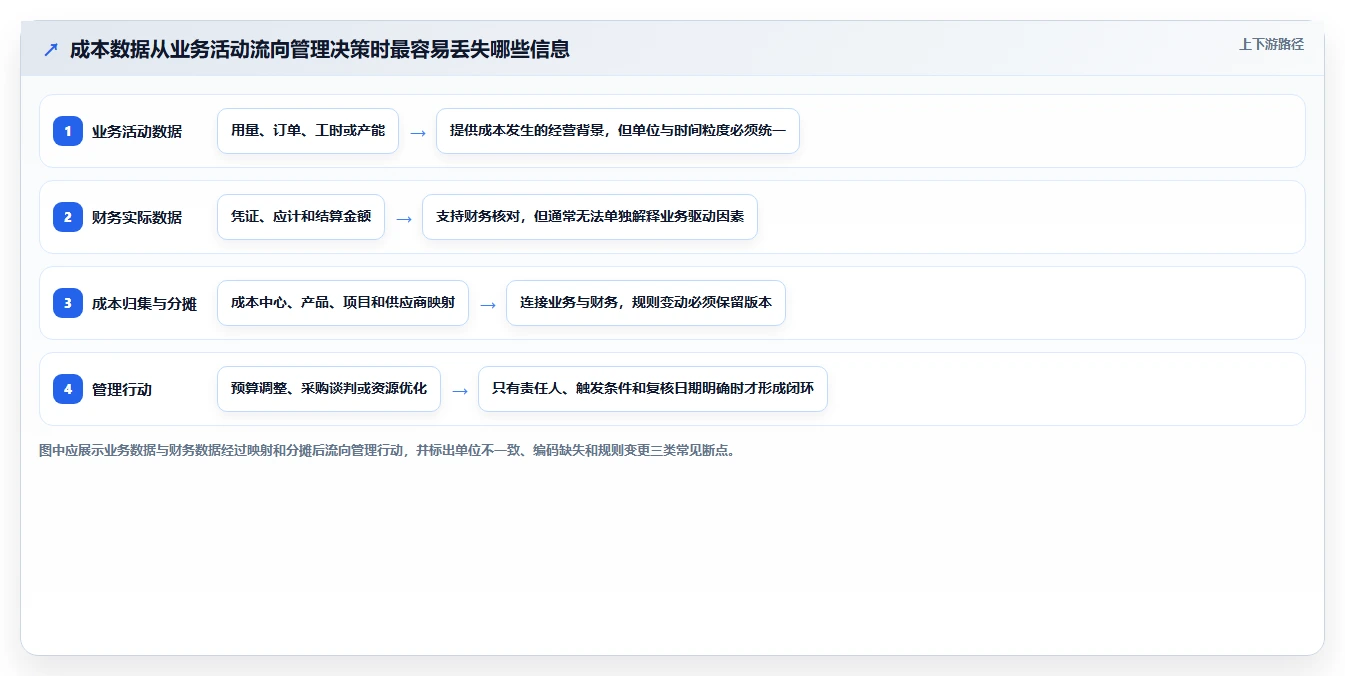Click the title about 成本数据 flowing to 管理决策
This screenshot has height=676, width=1345.
click(x=320, y=49)
